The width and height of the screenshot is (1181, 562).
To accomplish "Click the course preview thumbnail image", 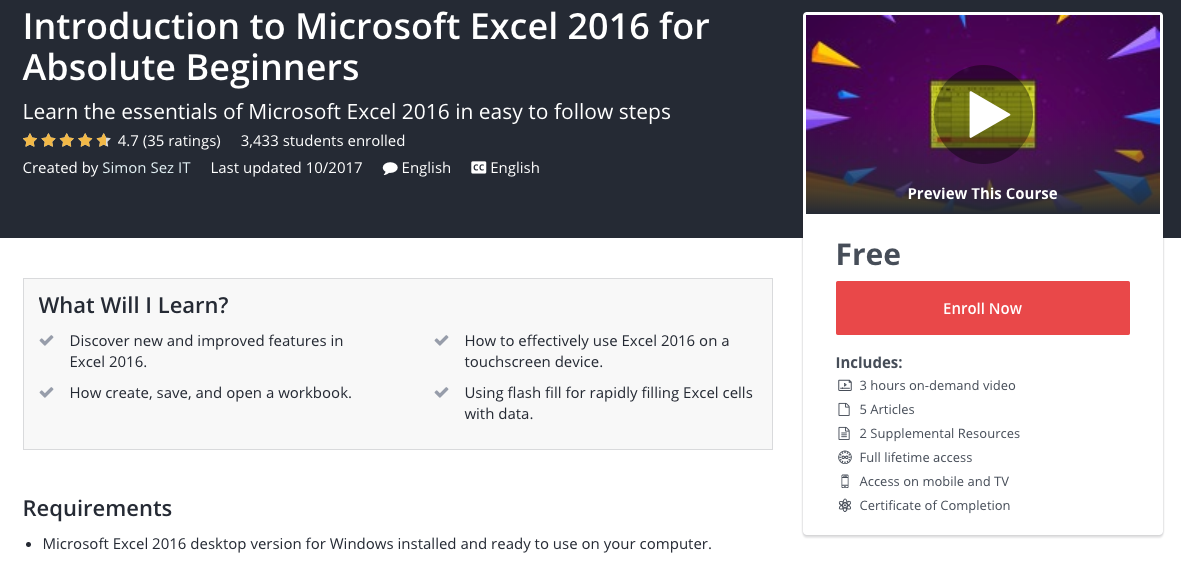I will click(x=982, y=115).
